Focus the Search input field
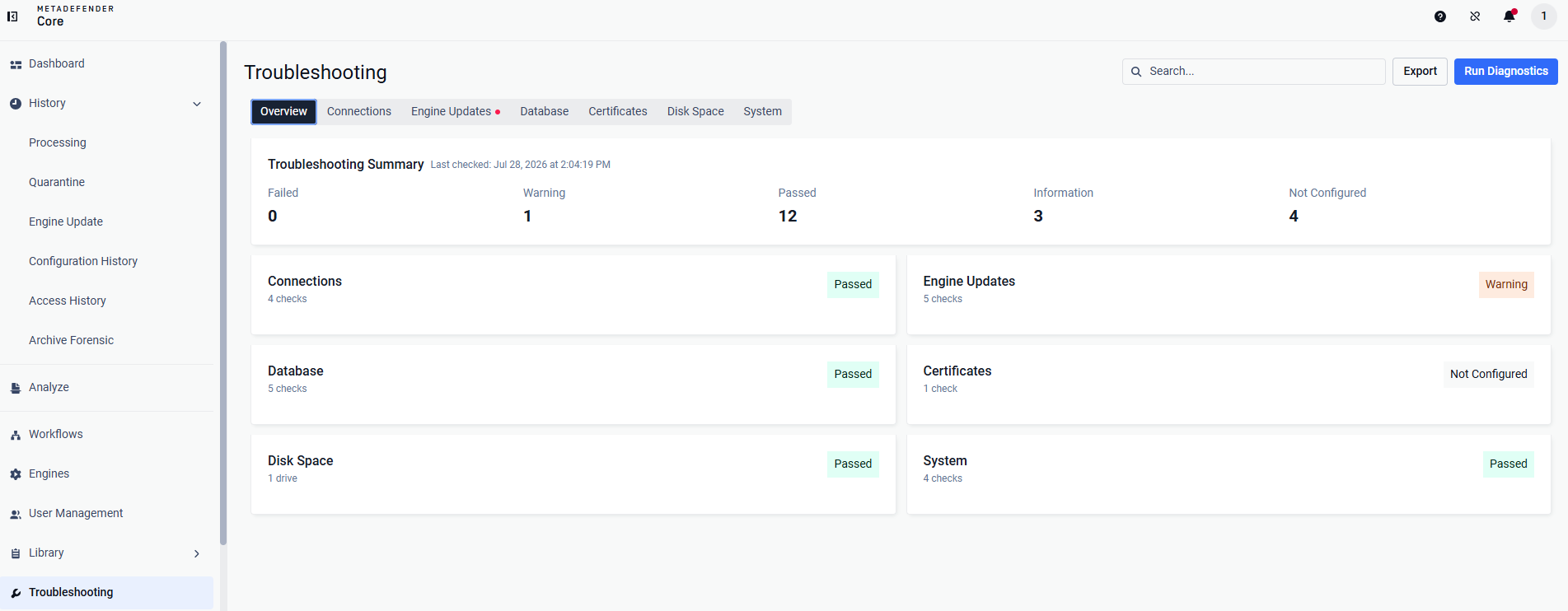The height and width of the screenshot is (611, 1568). pos(1254,72)
